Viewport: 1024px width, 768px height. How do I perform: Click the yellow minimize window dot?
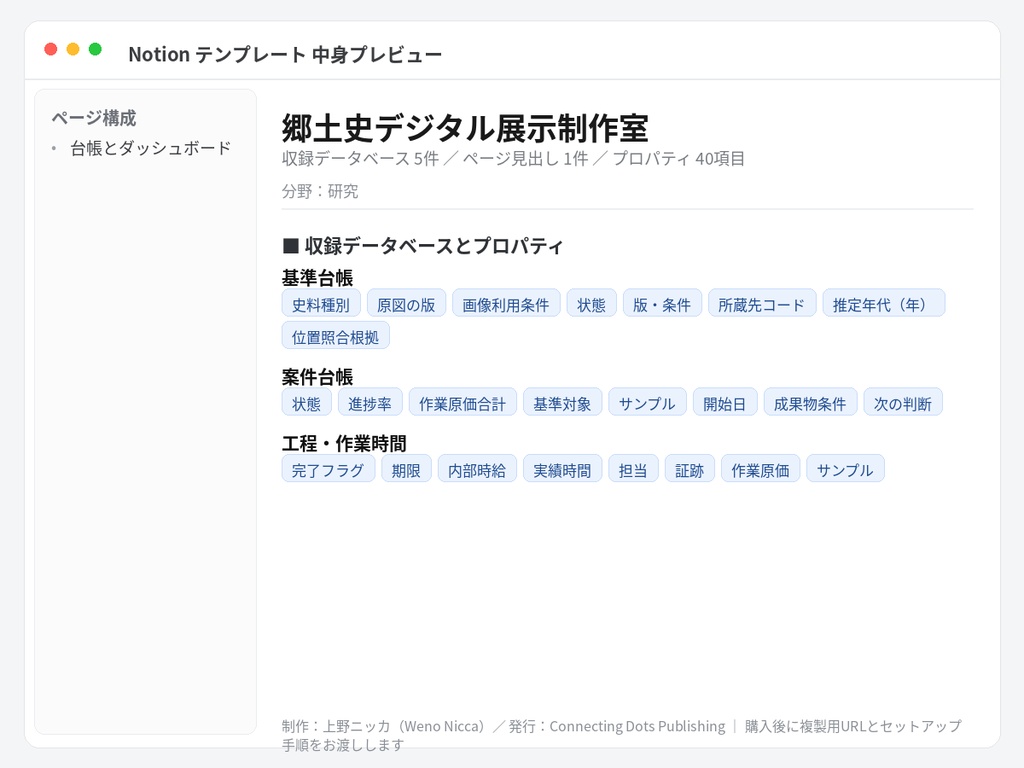[73, 49]
